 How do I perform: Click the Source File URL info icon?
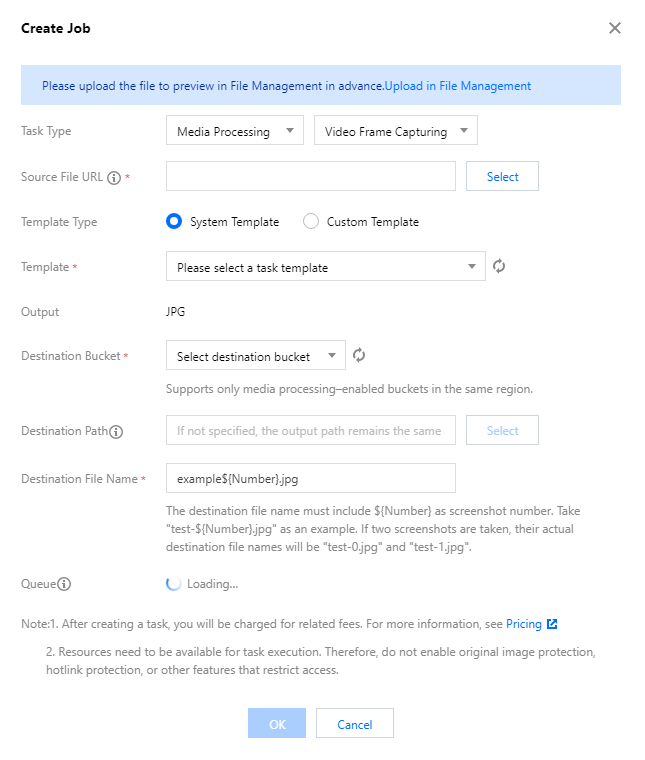tap(114, 178)
